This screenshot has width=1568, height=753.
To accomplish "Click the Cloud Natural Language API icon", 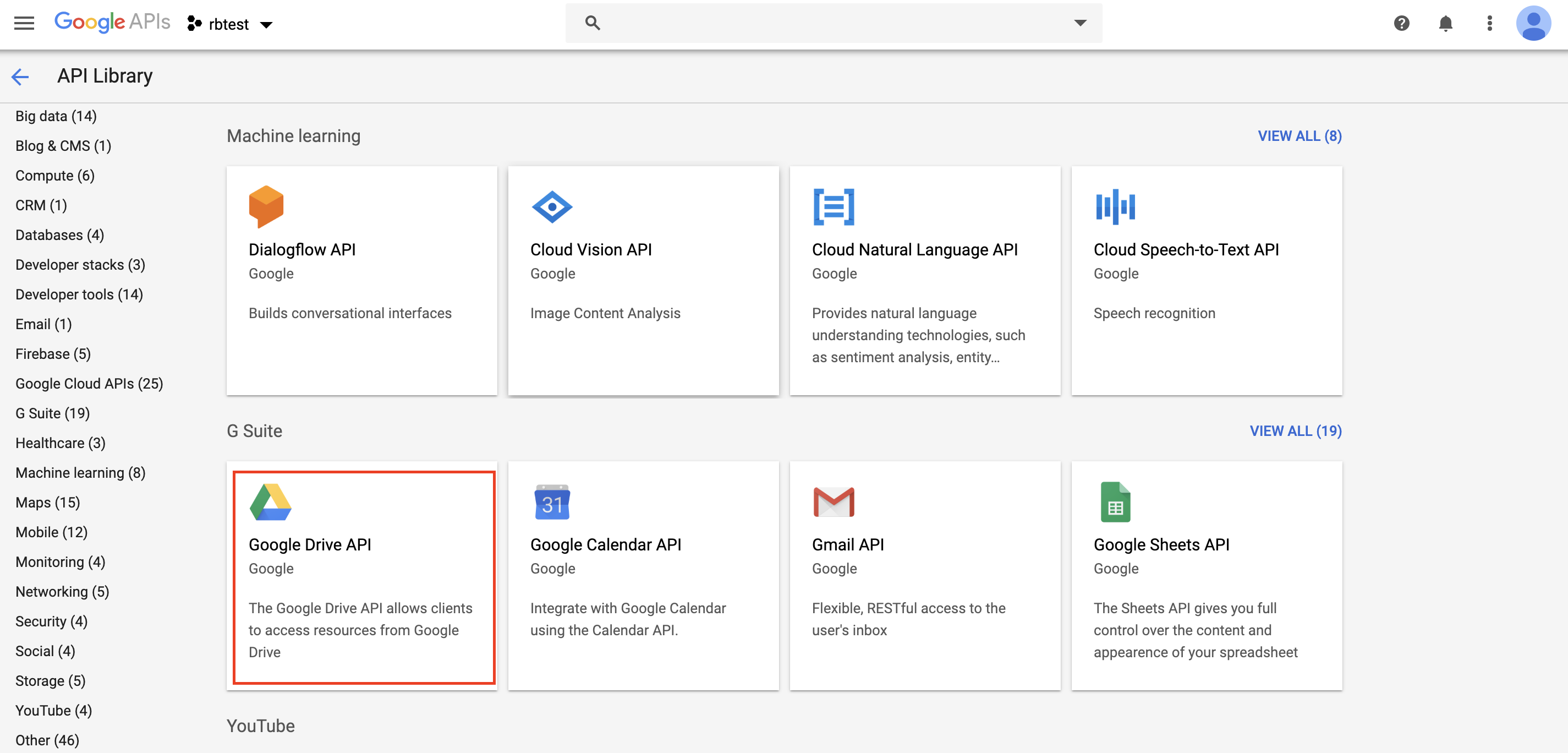I will click(x=834, y=207).
